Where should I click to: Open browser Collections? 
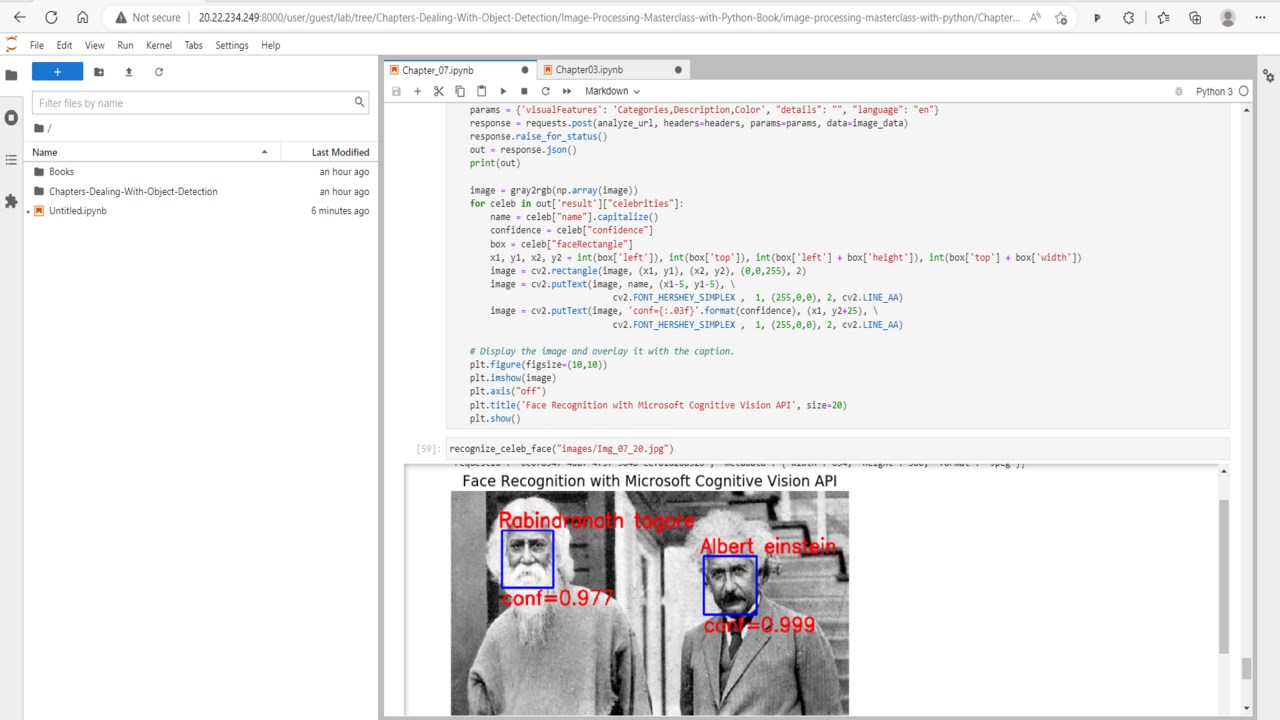[1195, 17]
